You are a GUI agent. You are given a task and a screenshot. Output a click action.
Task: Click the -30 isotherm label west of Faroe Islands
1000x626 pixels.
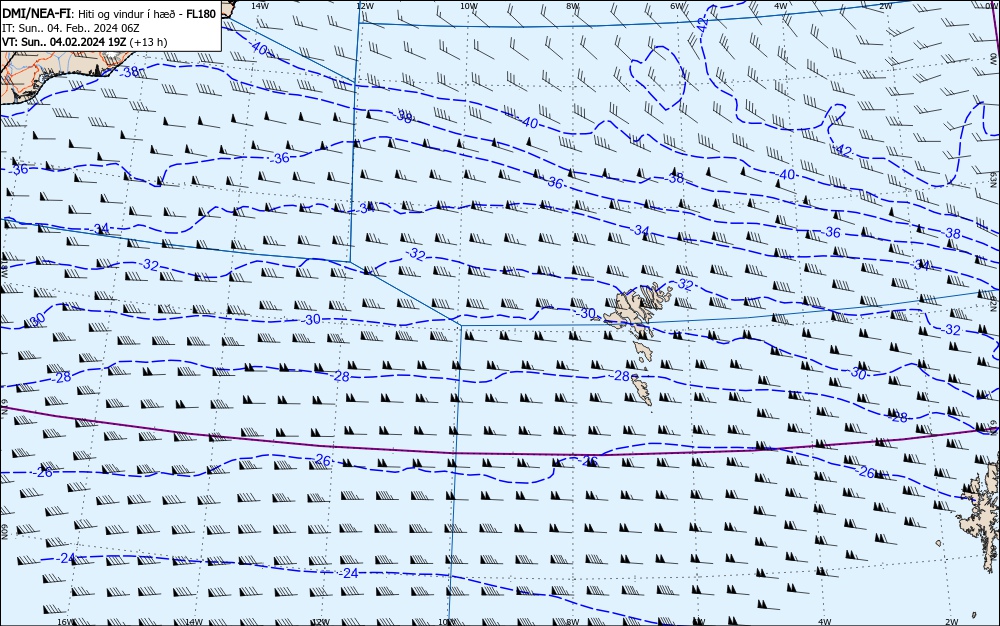[586, 313]
